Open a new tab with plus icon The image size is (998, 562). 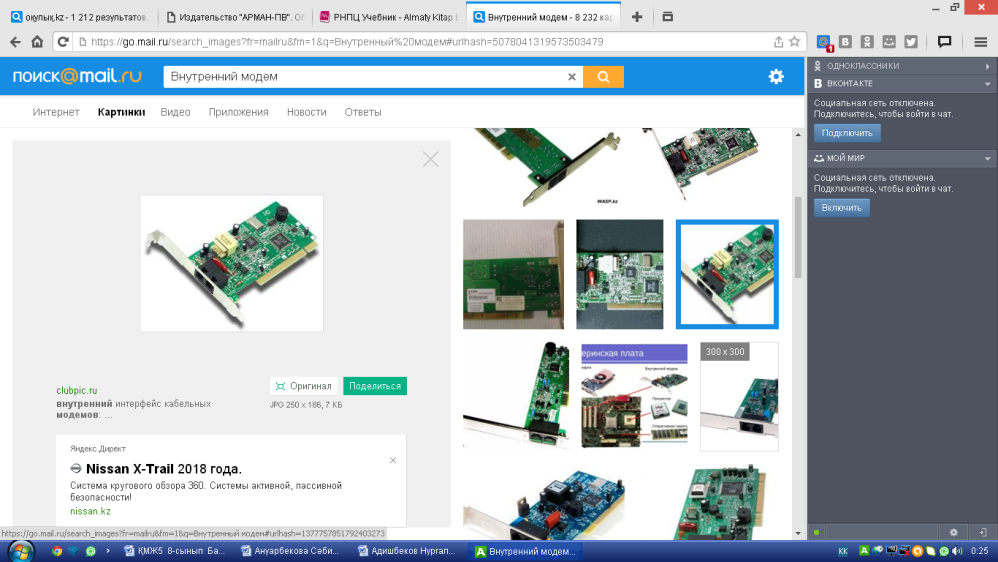coord(637,17)
